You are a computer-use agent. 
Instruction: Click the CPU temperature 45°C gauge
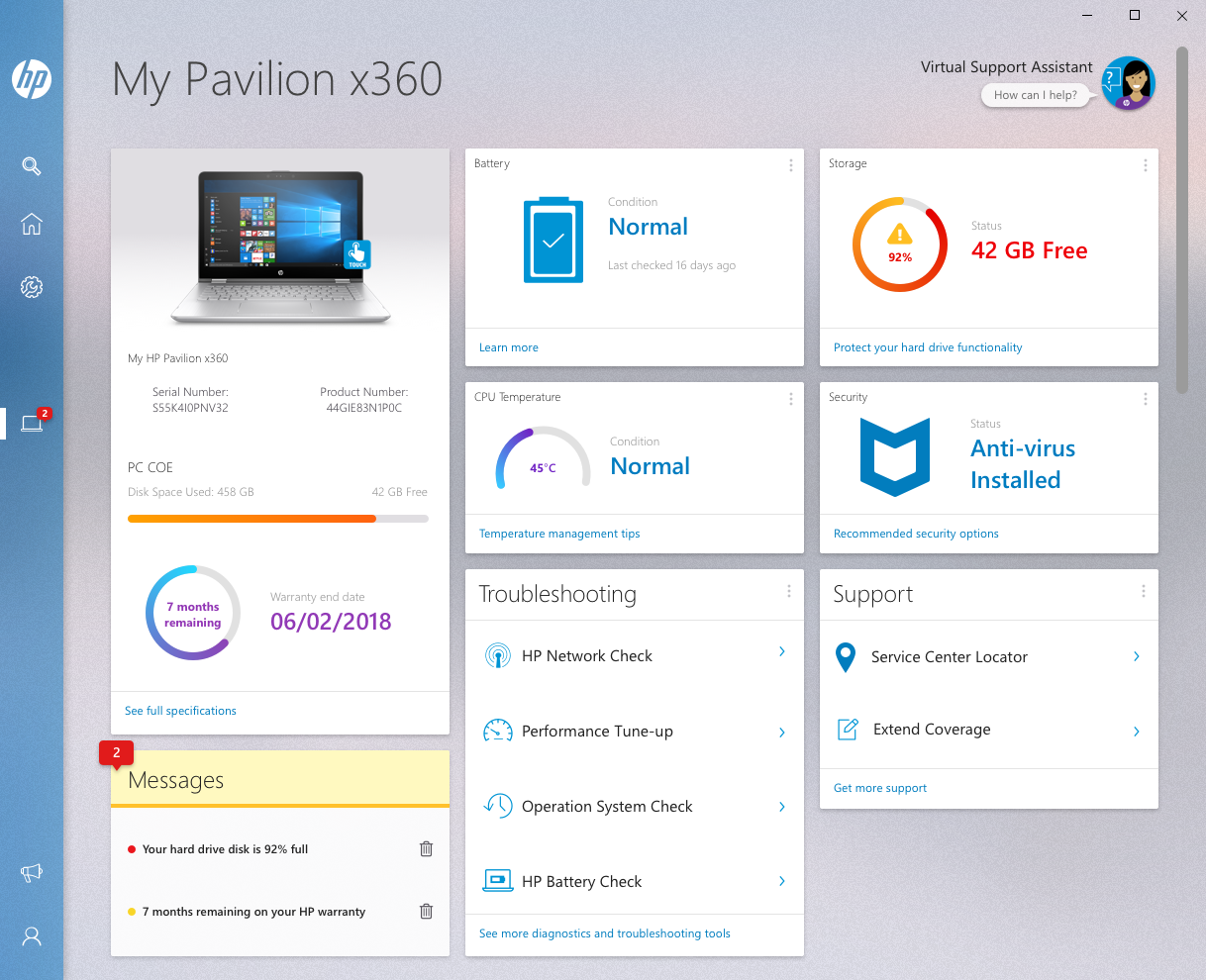(543, 457)
